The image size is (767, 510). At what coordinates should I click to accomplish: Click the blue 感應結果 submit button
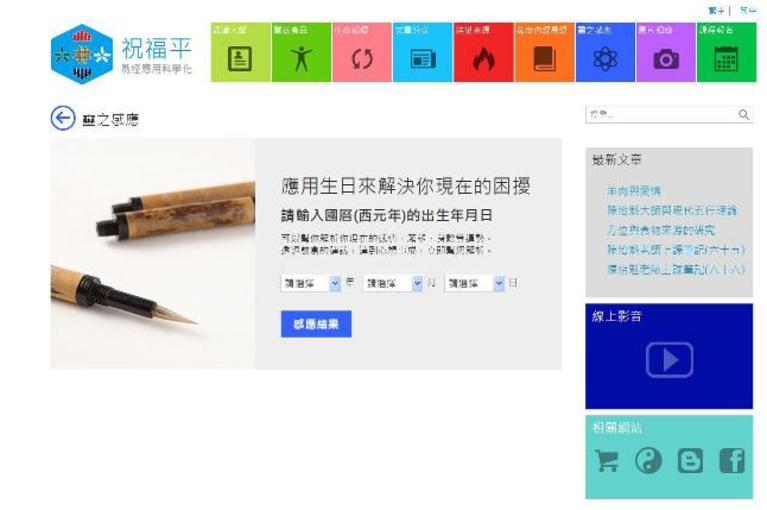tap(316, 324)
